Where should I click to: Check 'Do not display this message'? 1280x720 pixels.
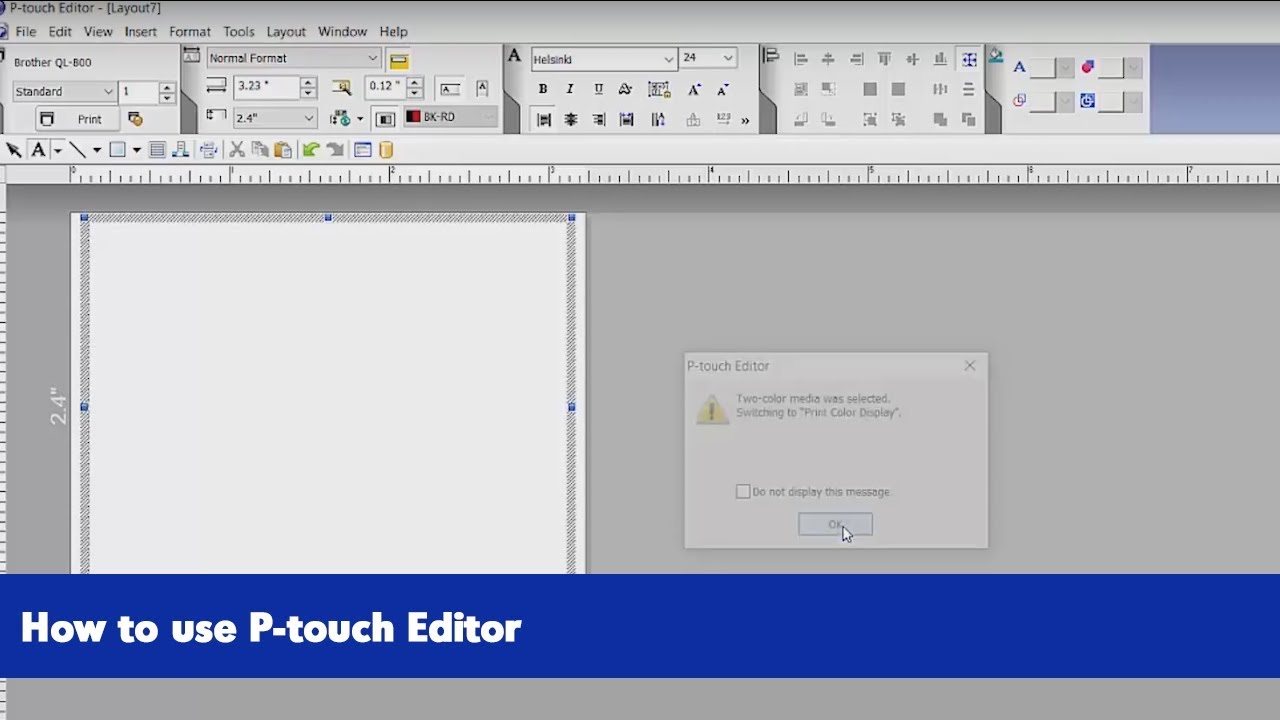tap(743, 492)
